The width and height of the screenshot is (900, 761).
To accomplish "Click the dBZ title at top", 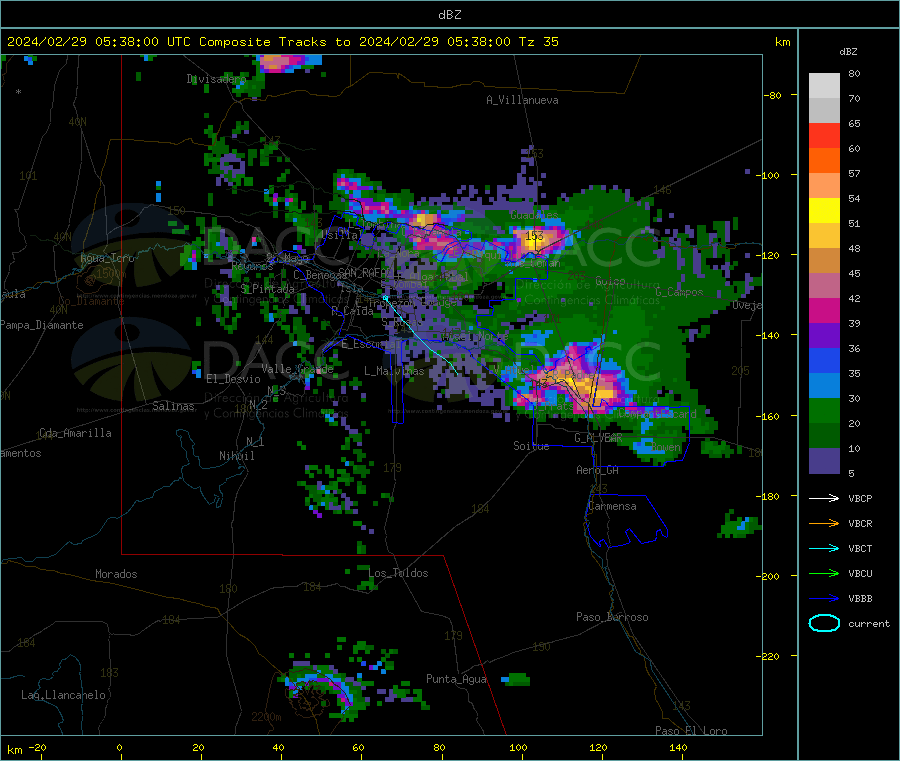I will point(449,15).
